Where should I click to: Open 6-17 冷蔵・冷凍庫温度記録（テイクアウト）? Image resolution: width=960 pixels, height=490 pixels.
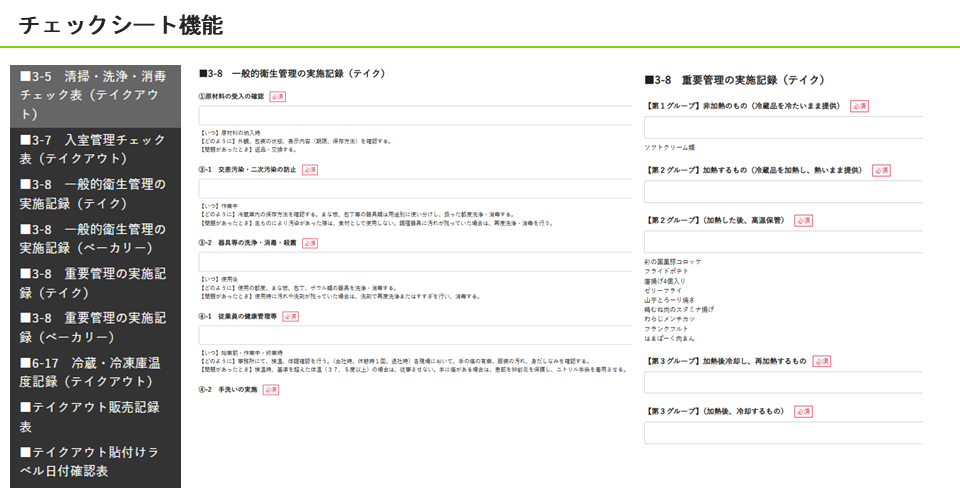click(96, 372)
